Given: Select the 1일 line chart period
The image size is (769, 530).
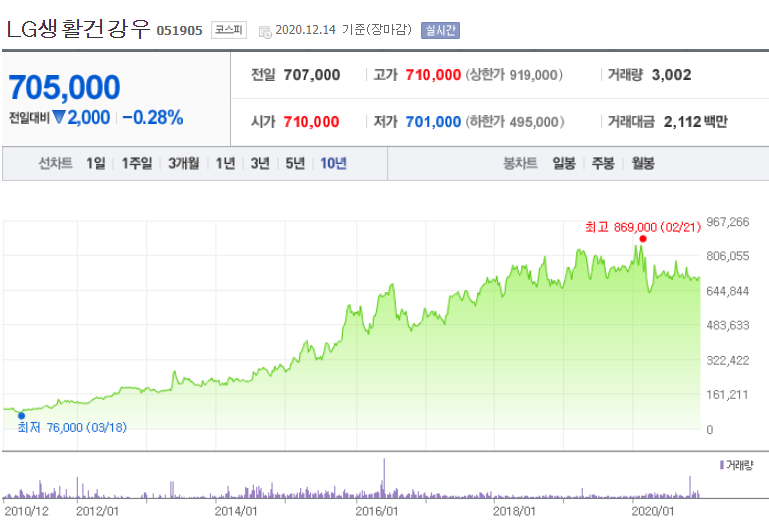Looking at the screenshot, I should pyautogui.click(x=96, y=163).
